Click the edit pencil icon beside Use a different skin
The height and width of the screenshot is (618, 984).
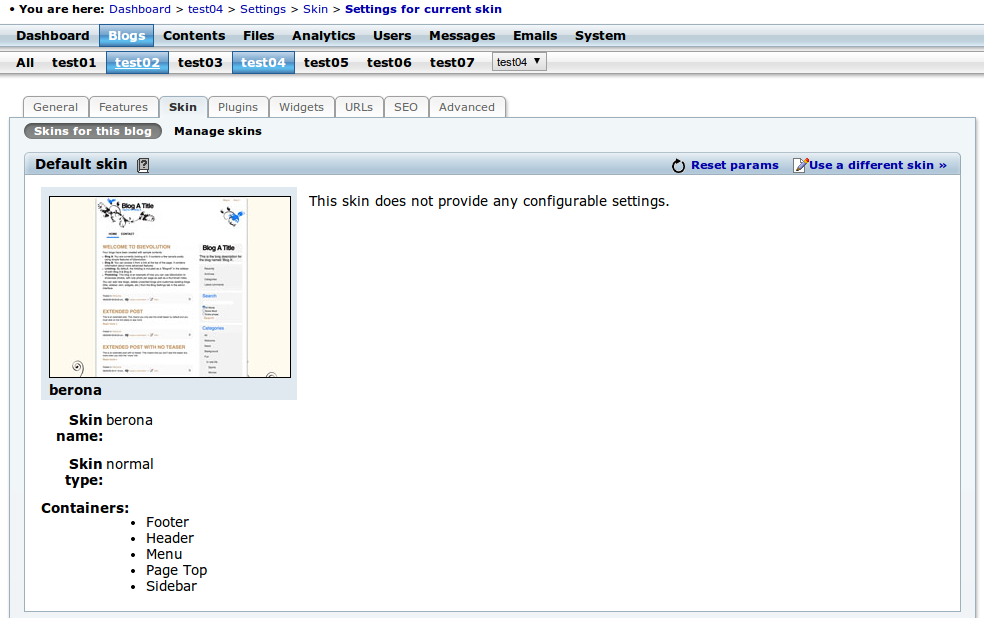800,165
